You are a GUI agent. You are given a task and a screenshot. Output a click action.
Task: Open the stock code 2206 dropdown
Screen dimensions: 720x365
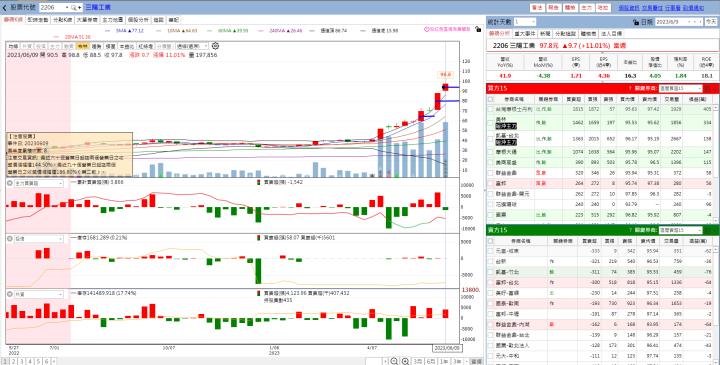(67, 8)
